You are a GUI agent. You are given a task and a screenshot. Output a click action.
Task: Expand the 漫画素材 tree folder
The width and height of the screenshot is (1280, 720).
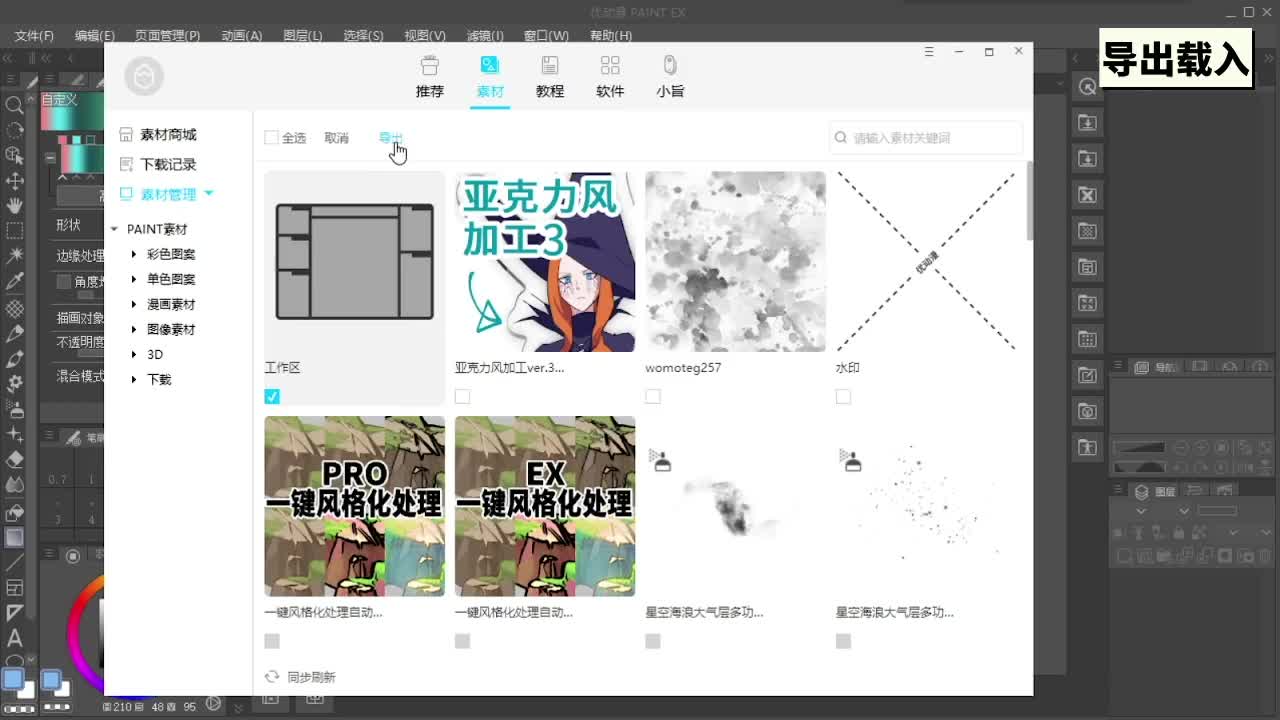[134, 304]
